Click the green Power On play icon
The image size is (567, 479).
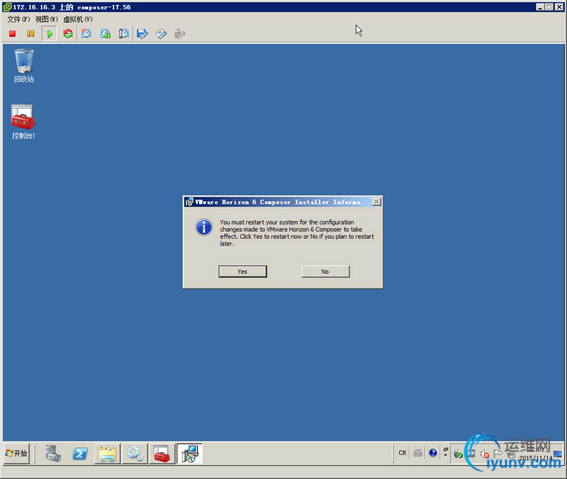pos(50,34)
